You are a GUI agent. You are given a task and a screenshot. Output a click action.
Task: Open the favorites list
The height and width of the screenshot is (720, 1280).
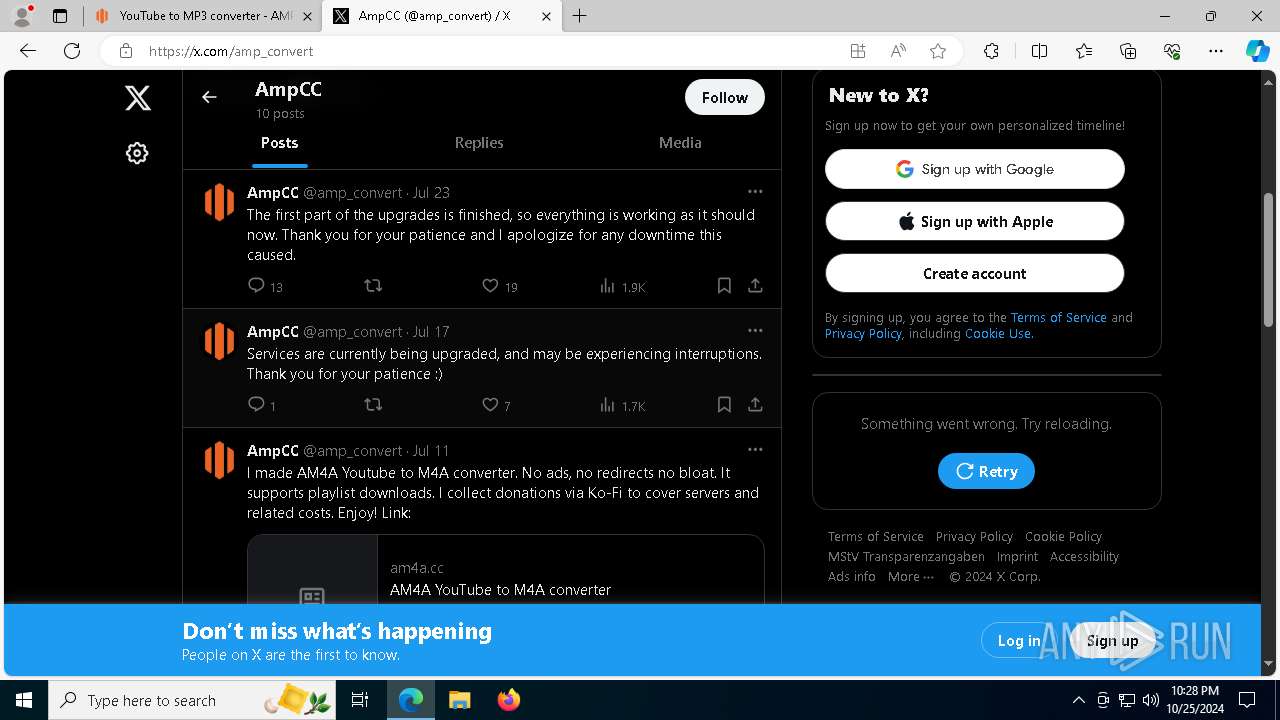(1084, 51)
